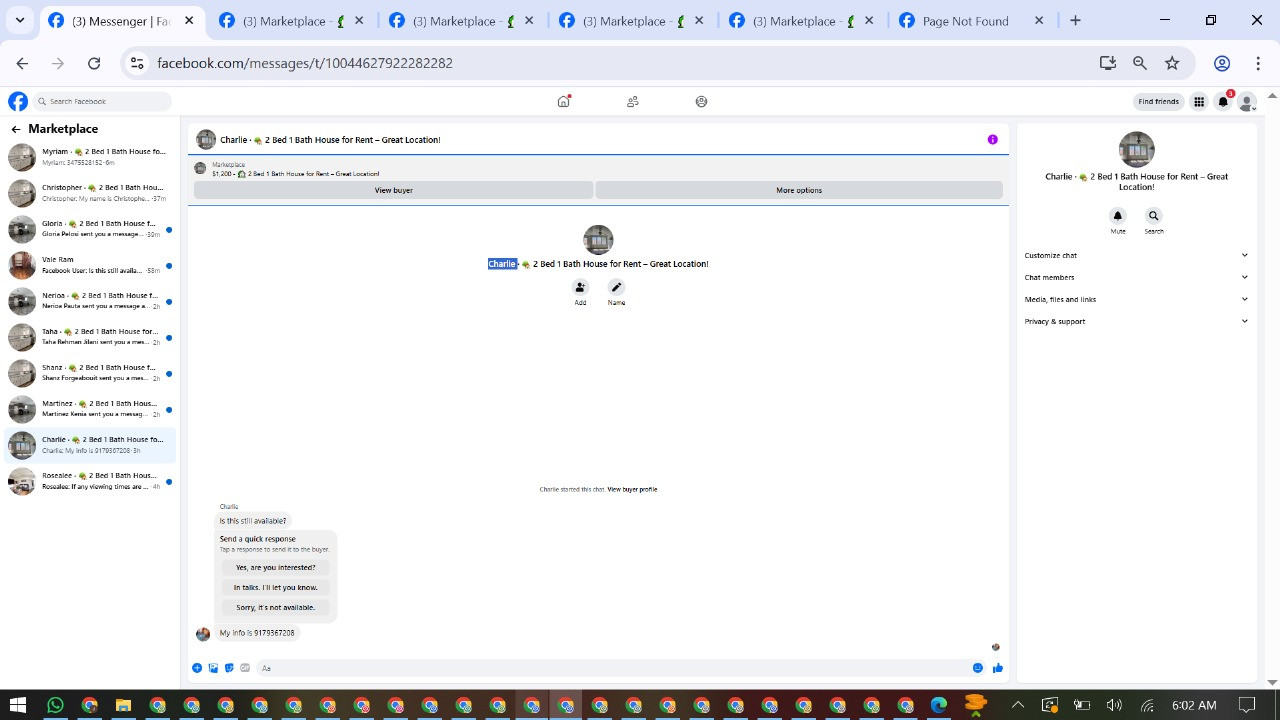Go back using the Marketplace back arrow
The width and height of the screenshot is (1280, 720).
click(x=16, y=129)
